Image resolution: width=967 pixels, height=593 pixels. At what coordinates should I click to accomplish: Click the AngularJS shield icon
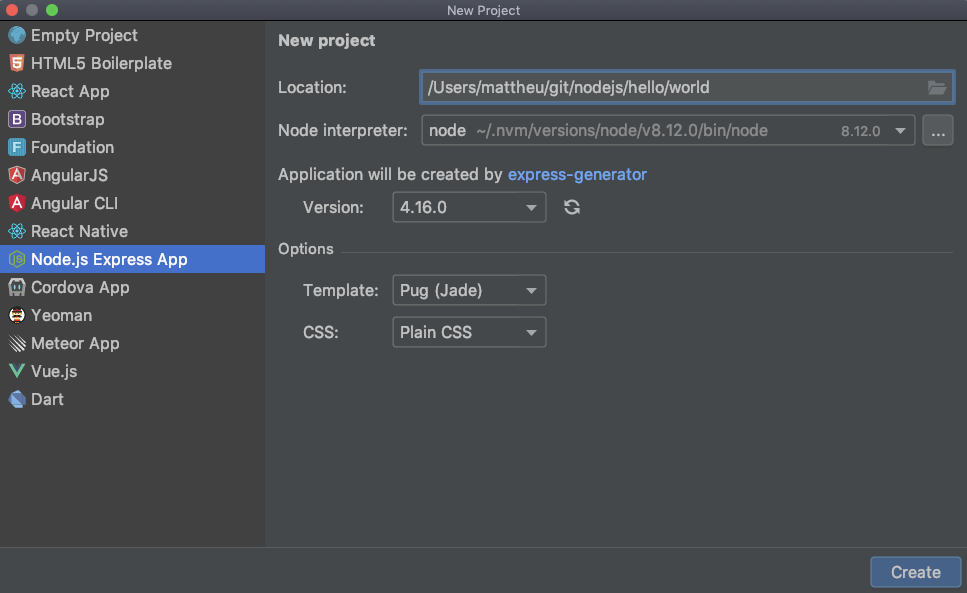point(17,175)
